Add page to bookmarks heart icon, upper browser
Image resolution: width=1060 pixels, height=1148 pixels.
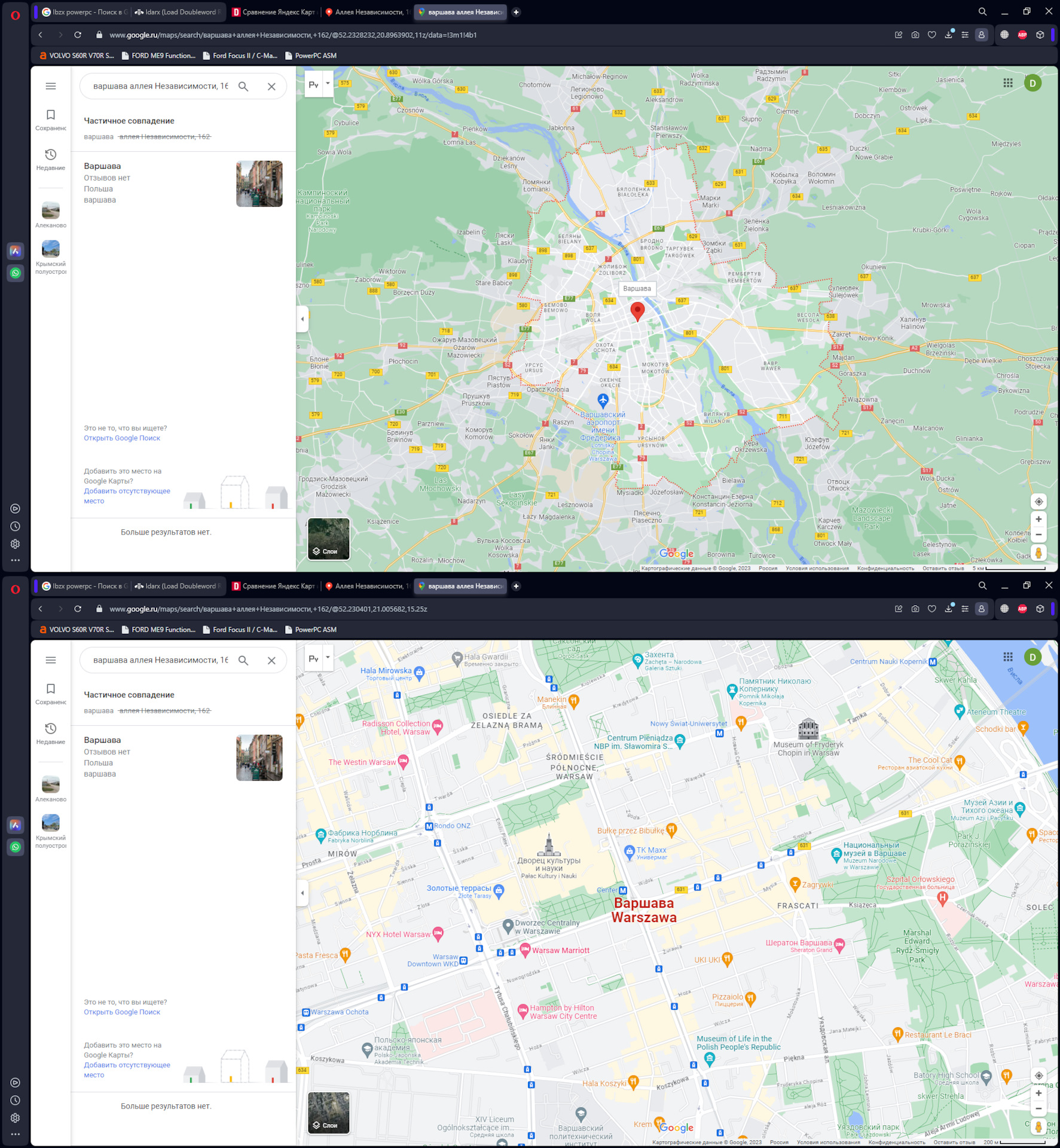pyautogui.click(x=931, y=35)
